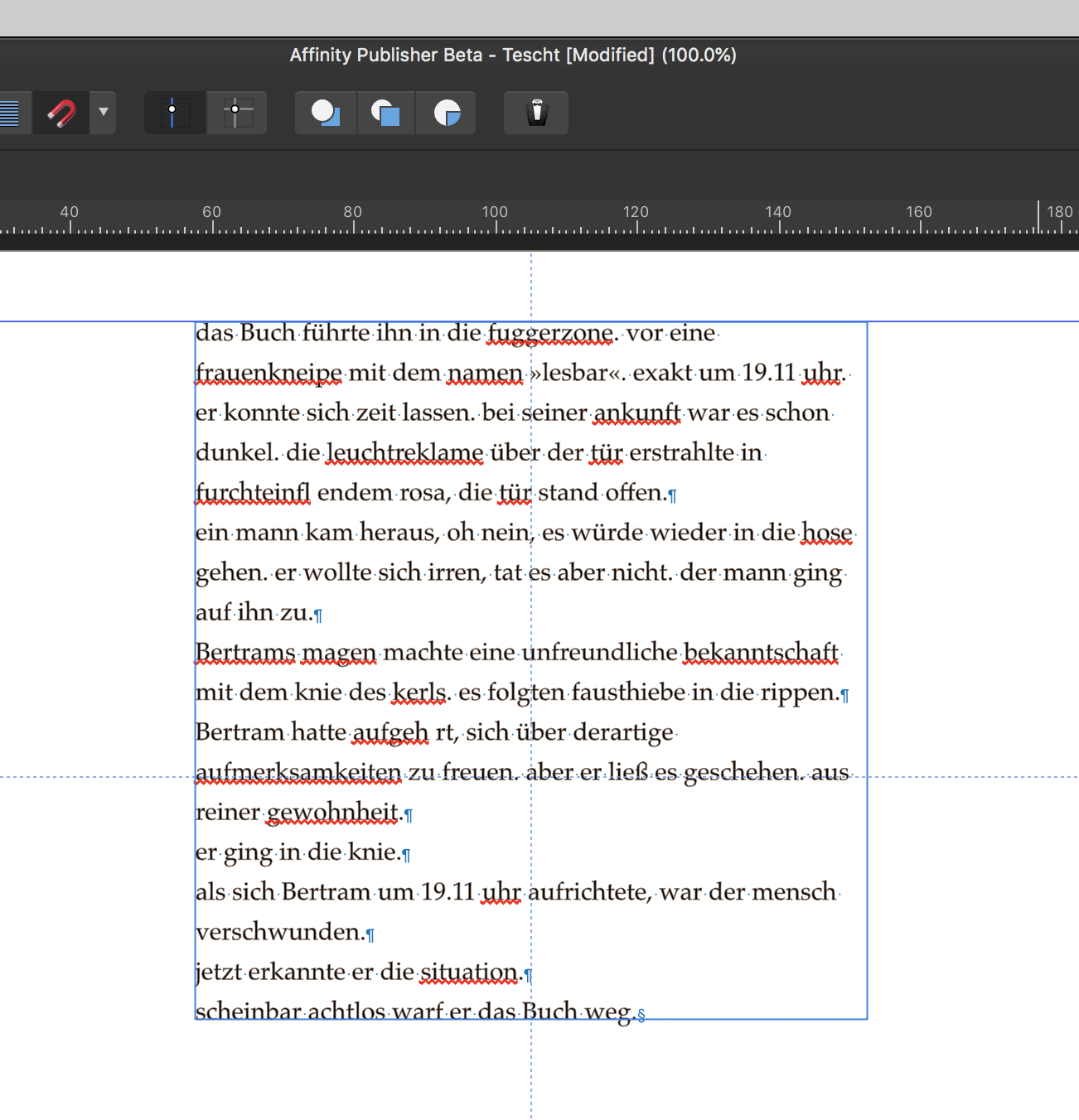The height and width of the screenshot is (1120, 1079).
Task: Click the 40 mark on horizontal ruler
Action: (70, 212)
